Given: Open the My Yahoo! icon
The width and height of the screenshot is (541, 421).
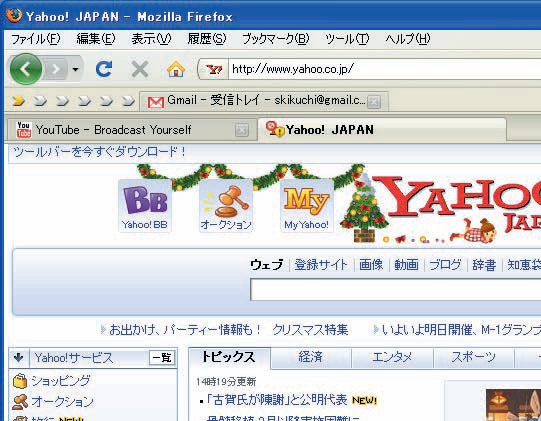Looking at the screenshot, I should click(x=306, y=206).
